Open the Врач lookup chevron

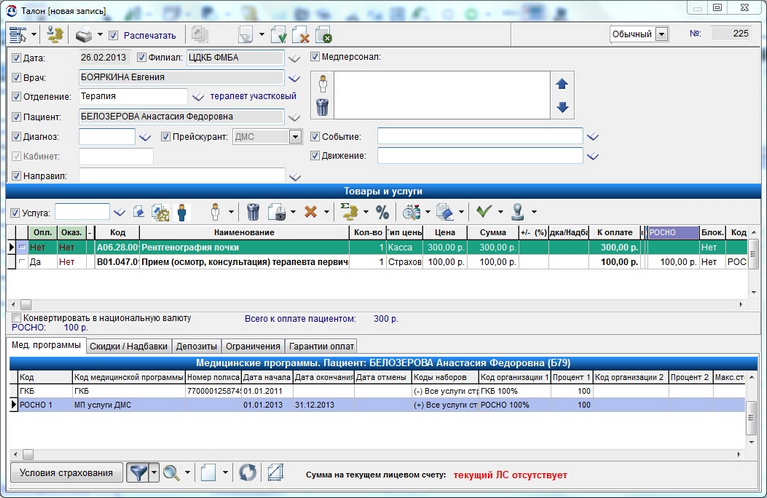click(x=294, y=78)
